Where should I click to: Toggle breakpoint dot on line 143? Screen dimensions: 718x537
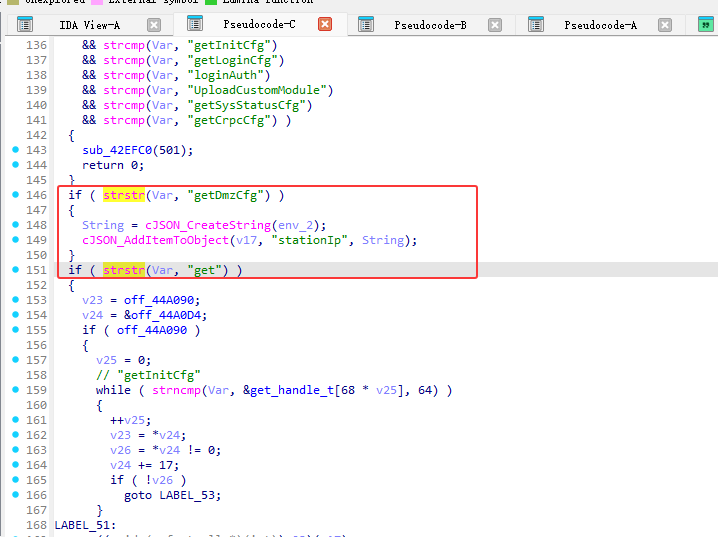14,150
